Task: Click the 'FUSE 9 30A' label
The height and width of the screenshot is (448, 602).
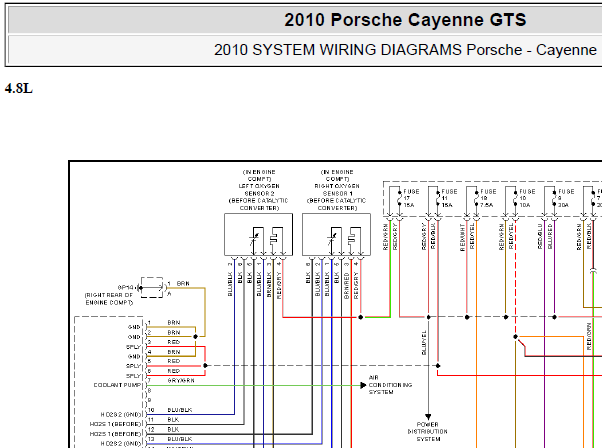Action: [566, 198]
